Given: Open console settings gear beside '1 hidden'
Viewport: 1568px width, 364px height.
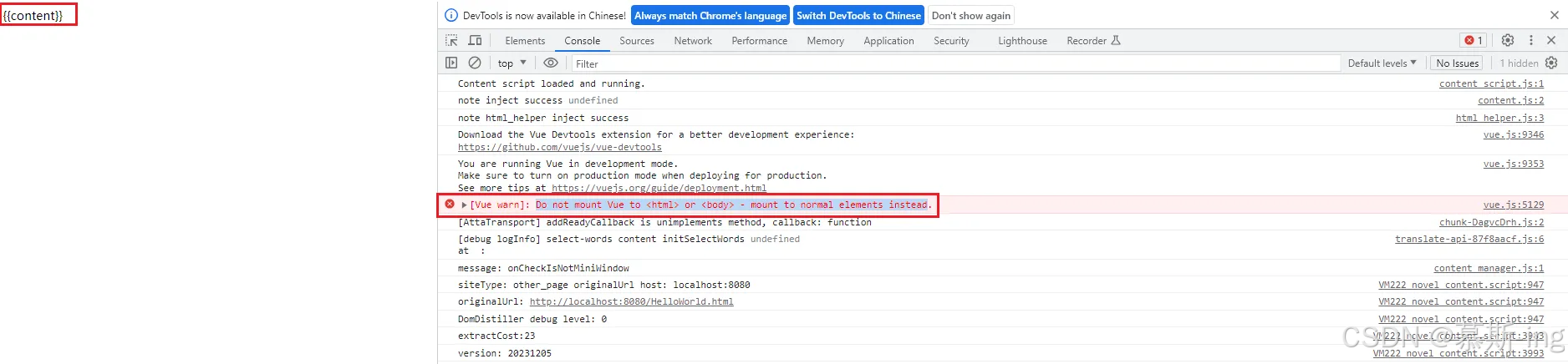Looking at the screenshot, I should [1551, 63].
